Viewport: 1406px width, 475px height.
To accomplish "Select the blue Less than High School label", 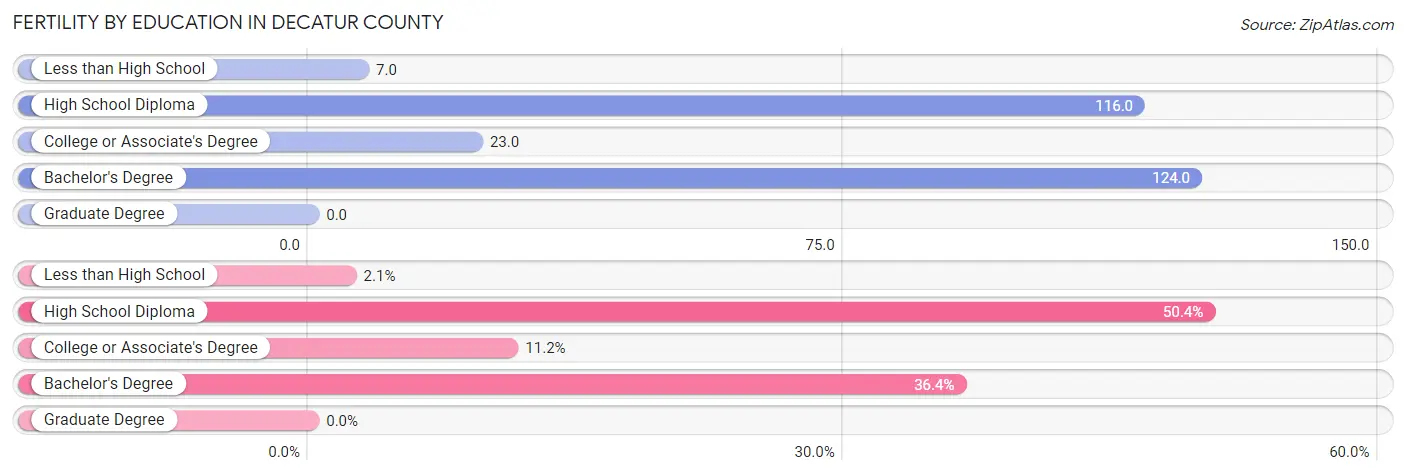I will [124, 69].
